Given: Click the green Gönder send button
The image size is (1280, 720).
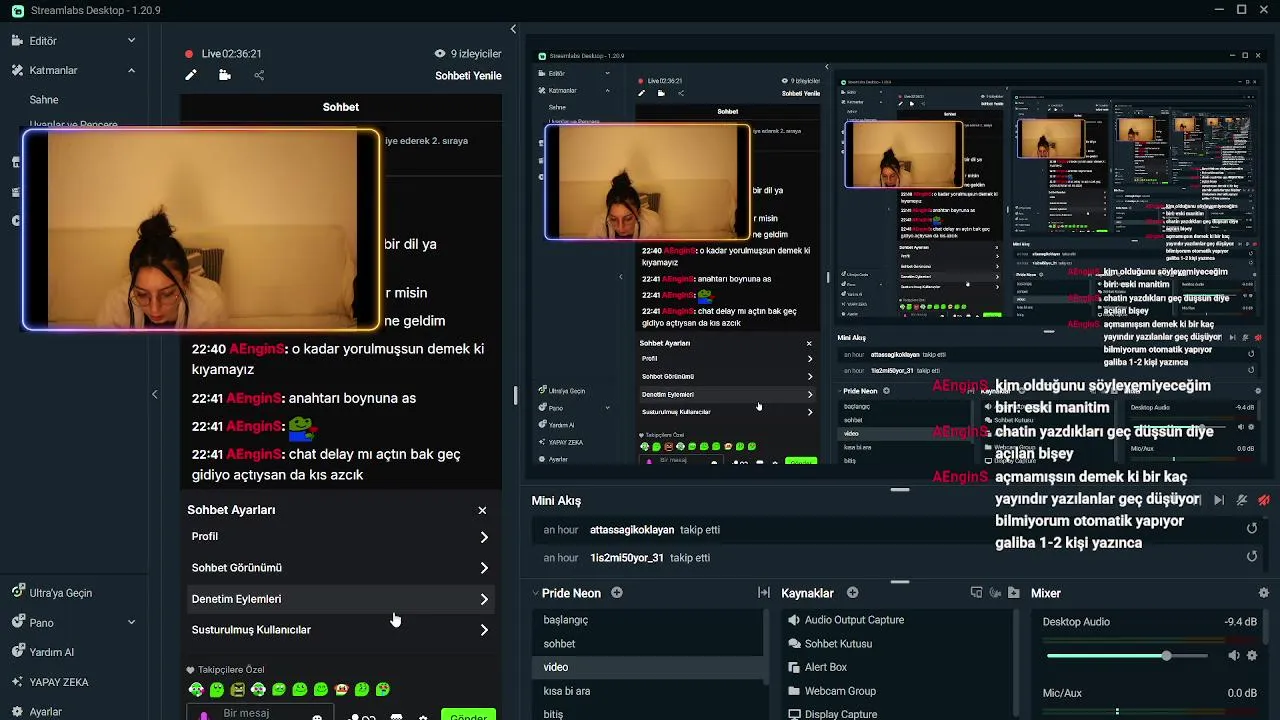Looking at the screenshot, I should (x=468, y=715).
